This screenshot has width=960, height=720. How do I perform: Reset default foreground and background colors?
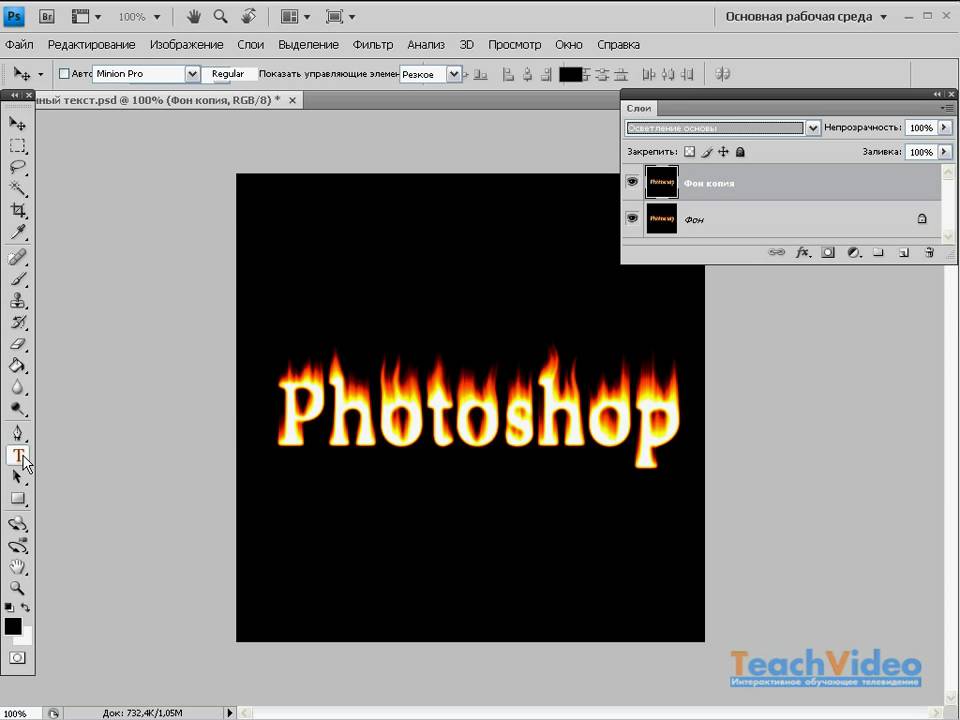[x=9, y=607]
